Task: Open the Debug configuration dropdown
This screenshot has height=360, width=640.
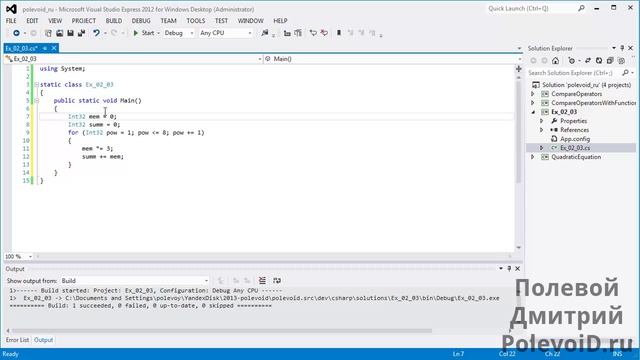Action: [x=179, y=33]
